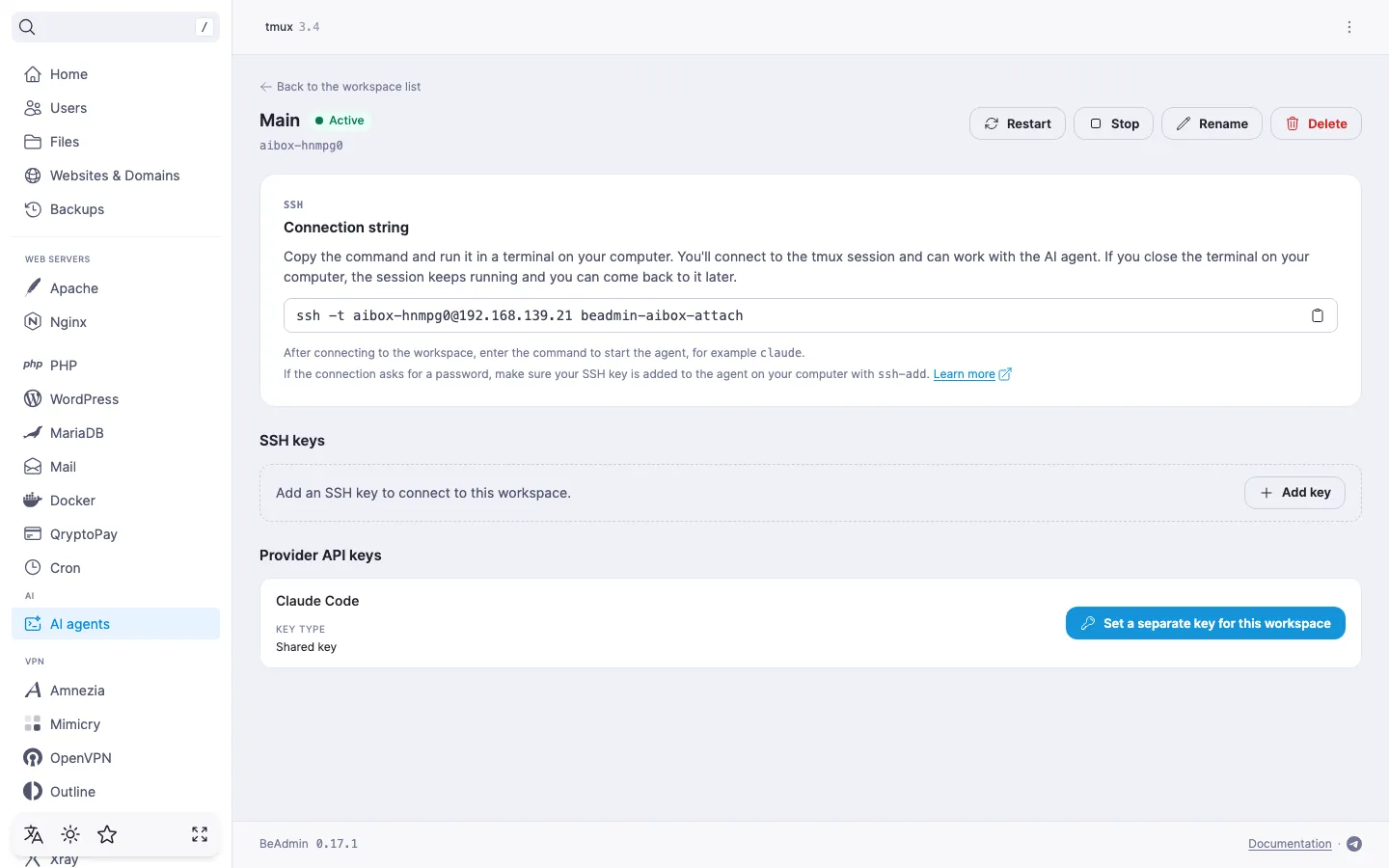This screenshot has width=1389, height=868.
Task: Rename the Main workspace
Action: click(x=1212, y=123)
